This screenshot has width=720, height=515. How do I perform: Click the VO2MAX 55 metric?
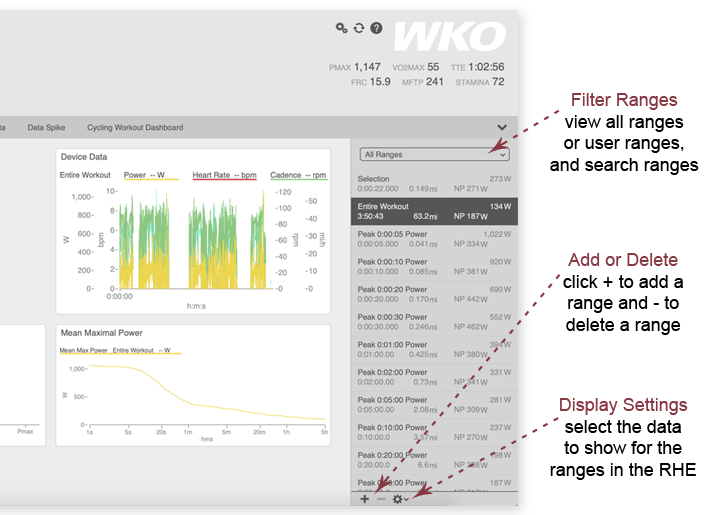[x=416, y=67]
